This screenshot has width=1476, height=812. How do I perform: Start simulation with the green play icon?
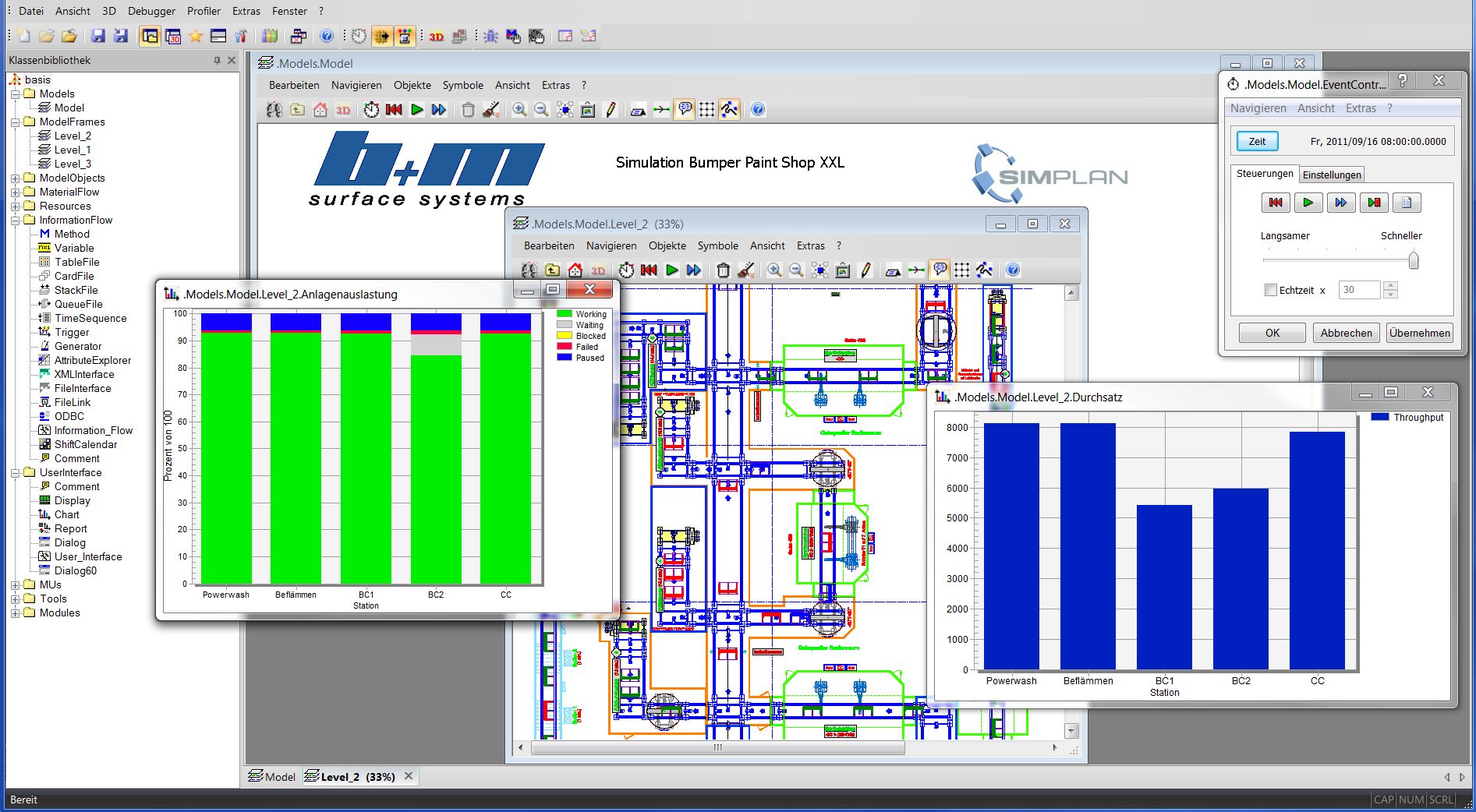(417, 110)
